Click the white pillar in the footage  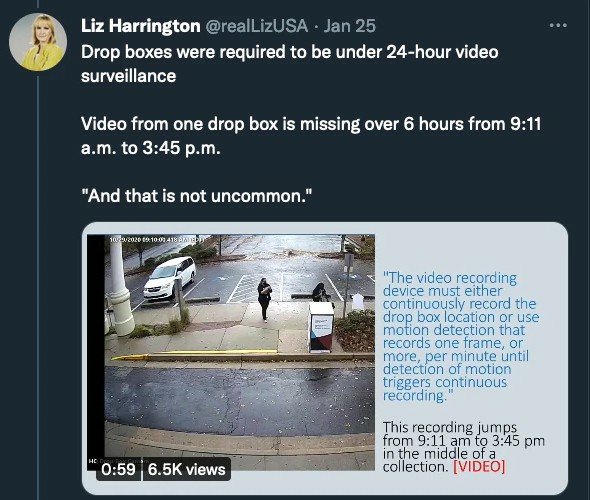120,286
